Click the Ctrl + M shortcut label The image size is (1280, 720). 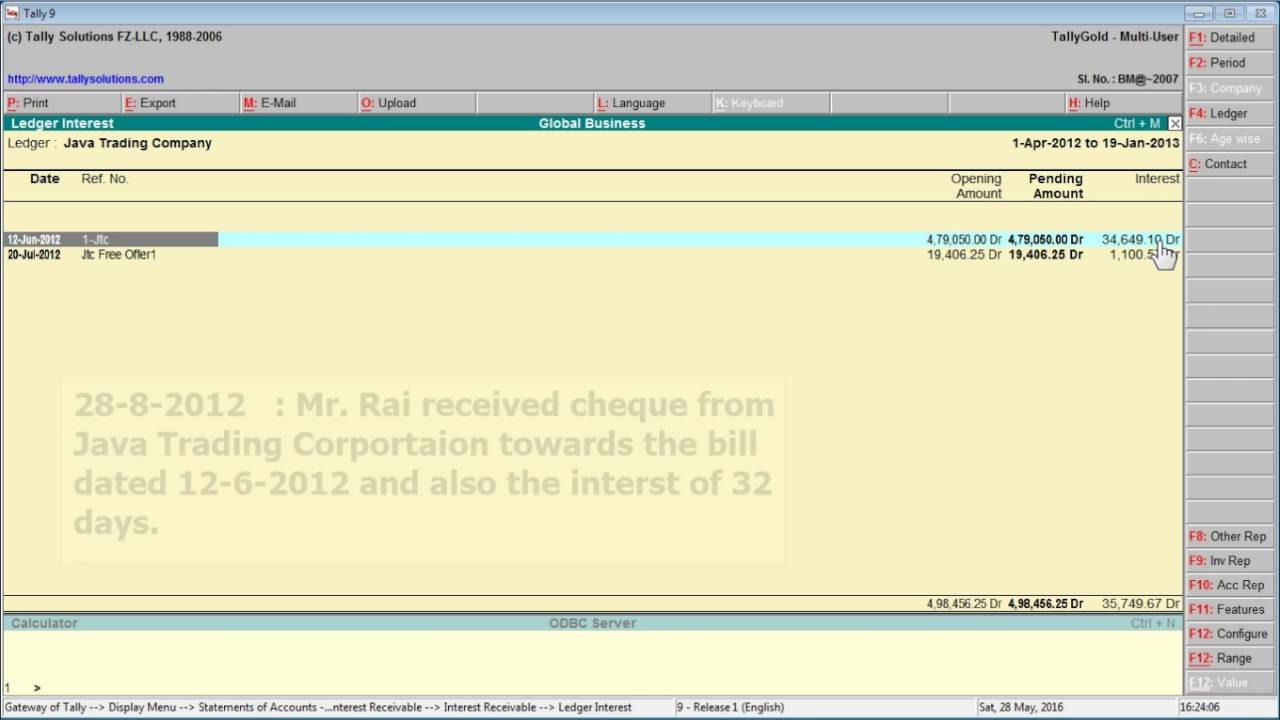(x=1137, y=123)
